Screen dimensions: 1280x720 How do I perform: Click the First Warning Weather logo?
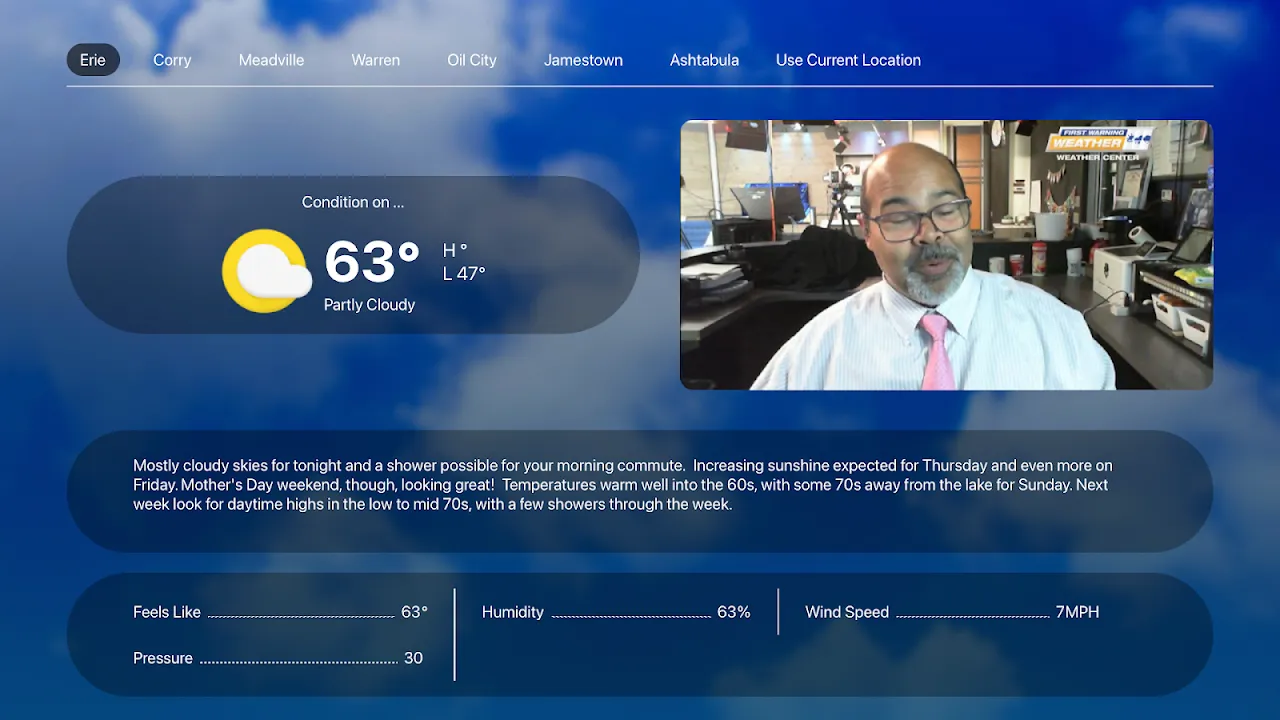[x=1099, y=144]
